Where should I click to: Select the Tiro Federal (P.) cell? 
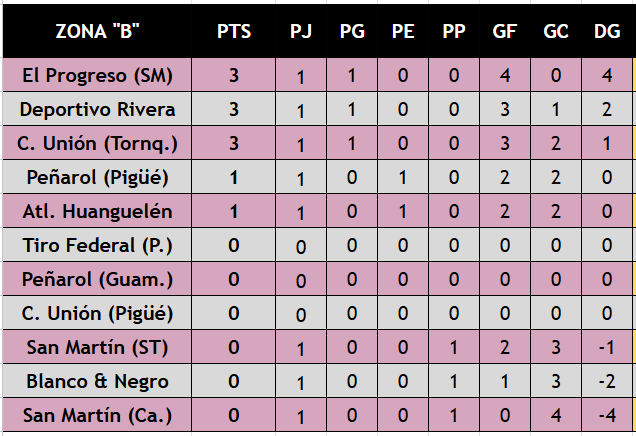[x=97, y=245]
